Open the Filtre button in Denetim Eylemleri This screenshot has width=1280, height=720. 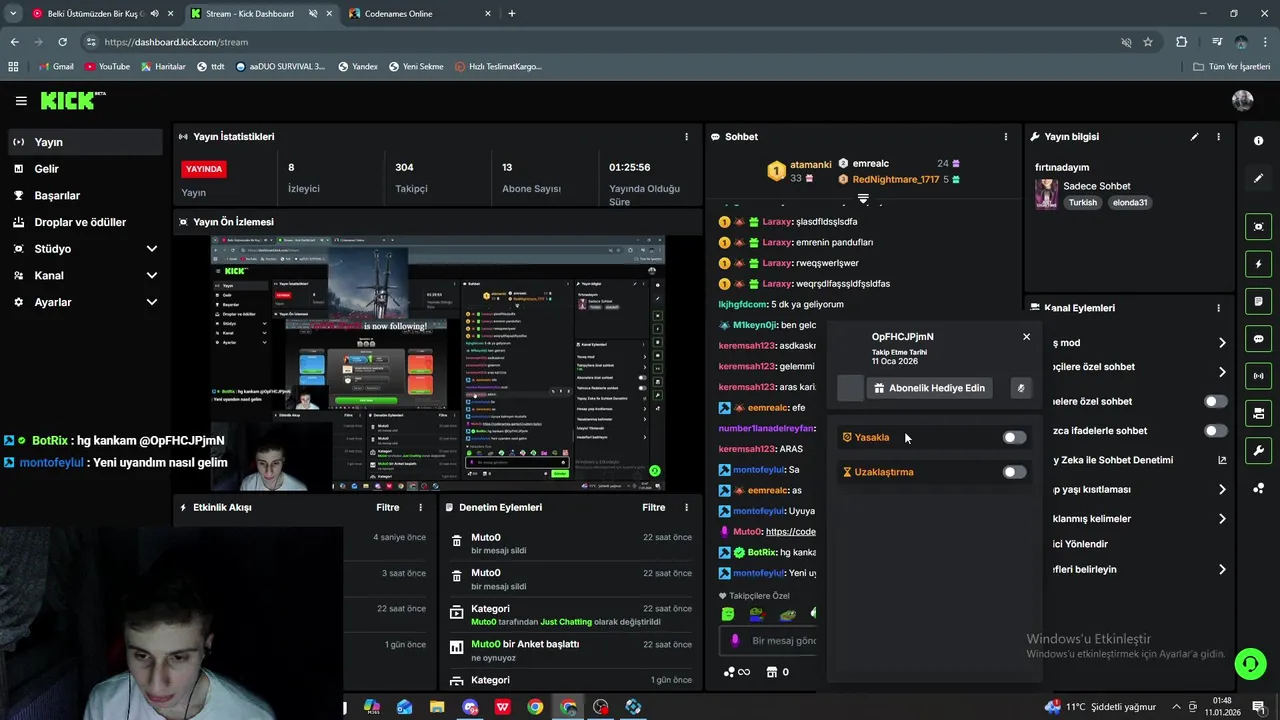654,508
